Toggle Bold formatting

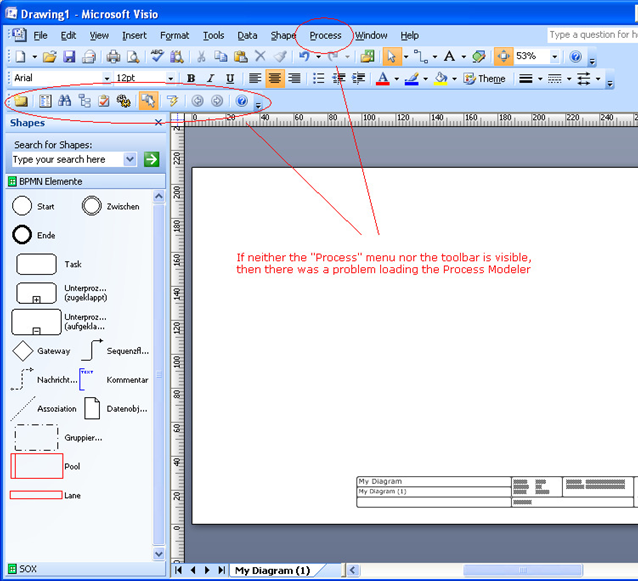(191, 78)
